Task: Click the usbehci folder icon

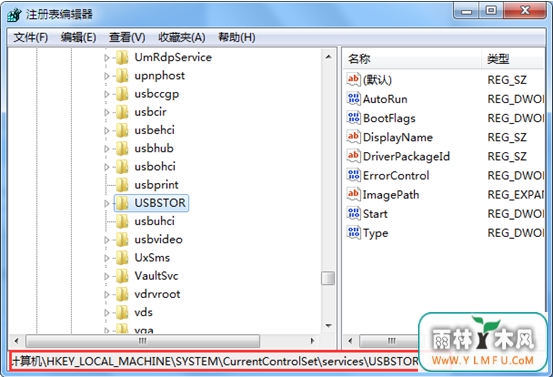Action: pos(122,130)
